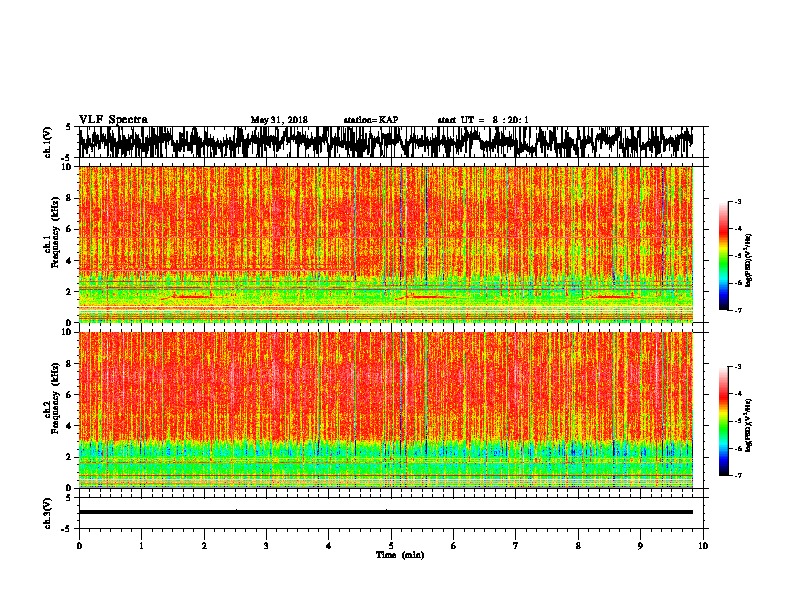Click the 'ch.1(V)' waveform axis label
The image size is (792, 612).
[x=48, y=142]
